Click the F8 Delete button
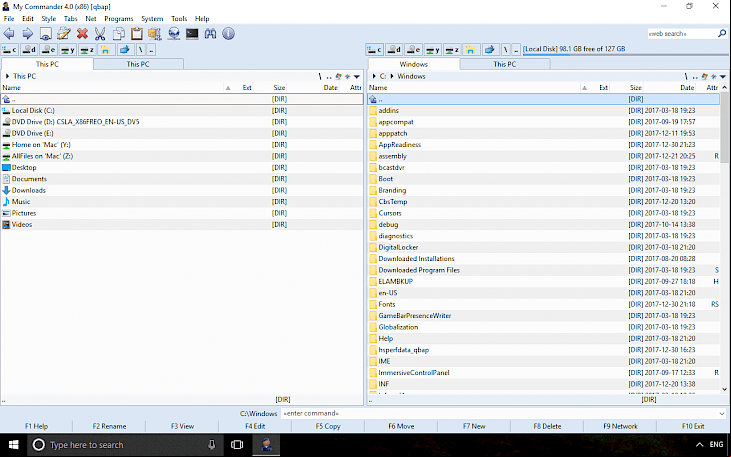Image resolution: width=731 pixels, height=457 pixels. (x=547, y=426)
